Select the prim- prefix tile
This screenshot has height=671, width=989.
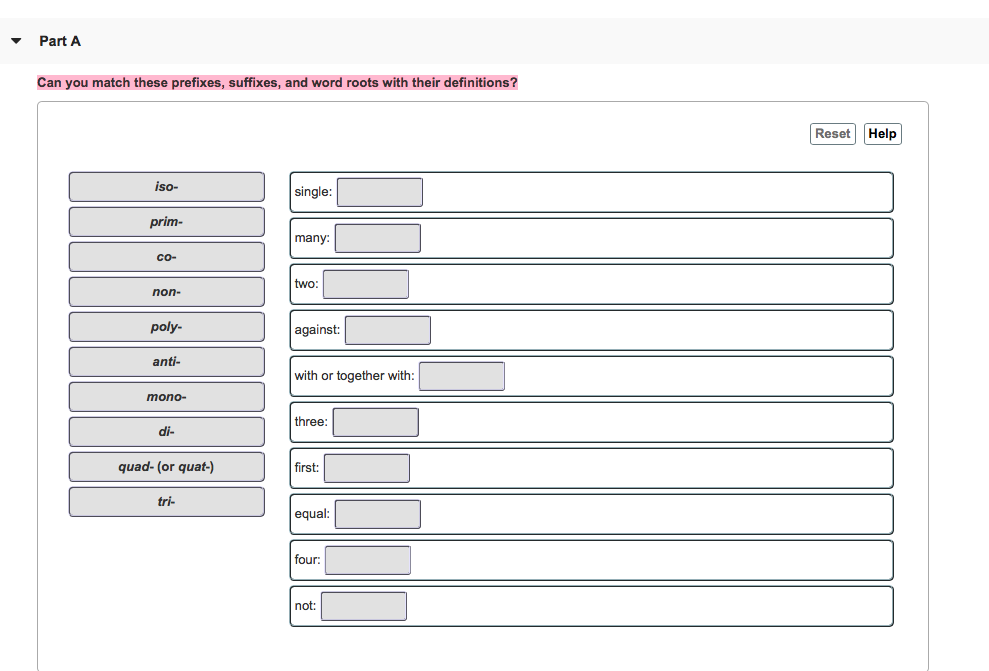point(166,221)
